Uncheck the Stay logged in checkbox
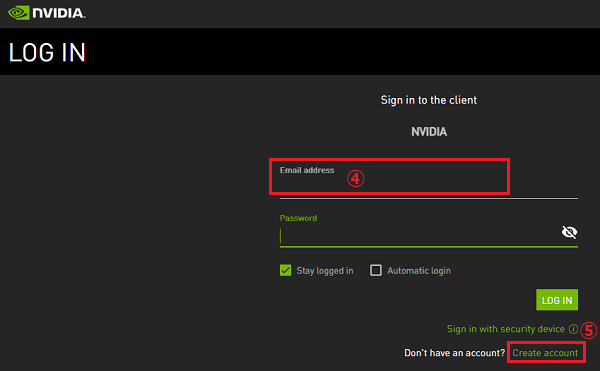 click(x=285, y=270)
